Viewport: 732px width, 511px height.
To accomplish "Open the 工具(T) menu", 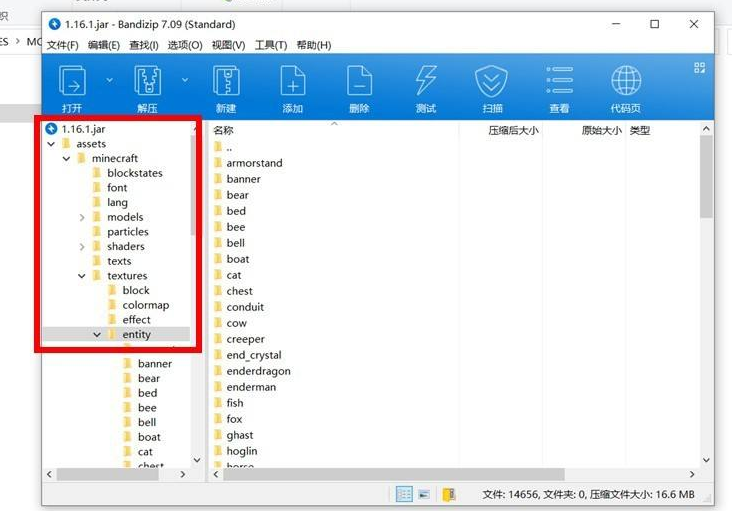I will (x=271, y=45).
